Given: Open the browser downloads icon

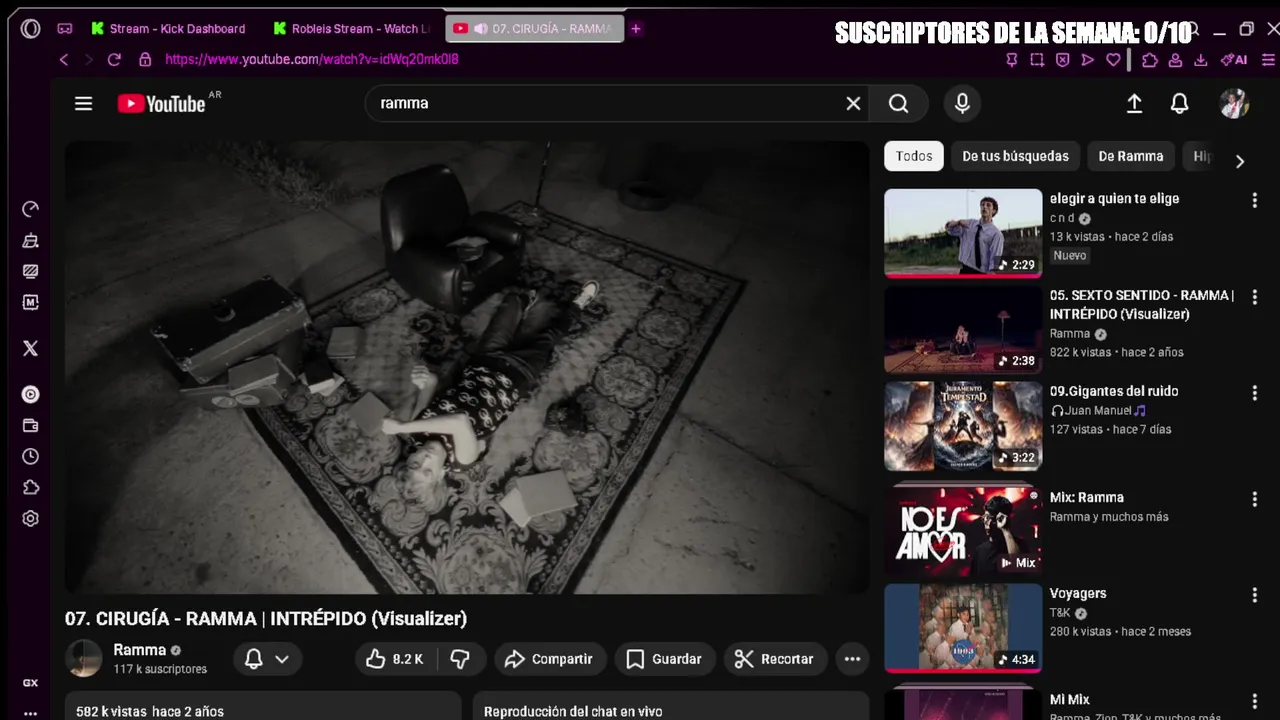Looking at the screenshot, I should tap(1201, 60).
